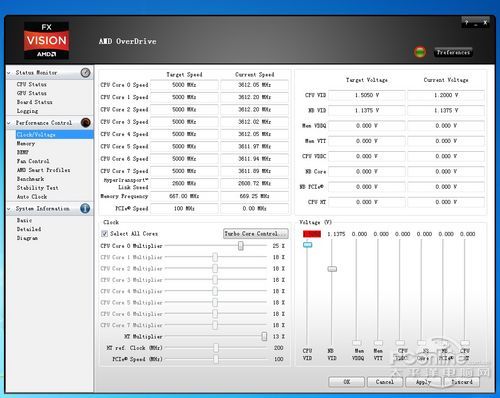Open the Fan Control page
This screenshot has width=500, height=398.
click(33, 161)
